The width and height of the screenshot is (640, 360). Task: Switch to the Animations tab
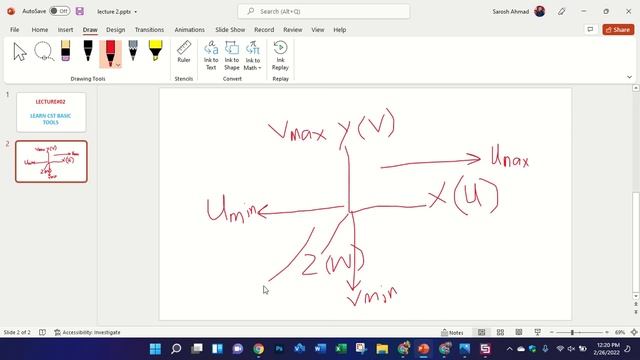189,30
